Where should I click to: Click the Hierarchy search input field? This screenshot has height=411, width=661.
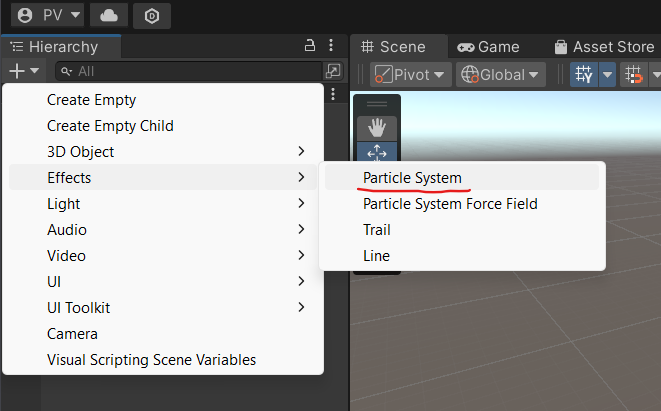coord(190,71)
